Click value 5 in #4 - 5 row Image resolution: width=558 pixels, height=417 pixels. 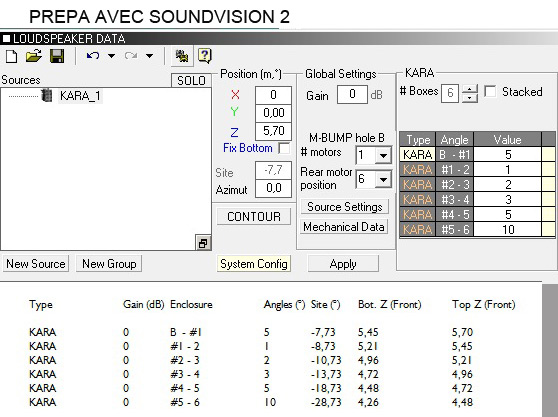[507, 214]
